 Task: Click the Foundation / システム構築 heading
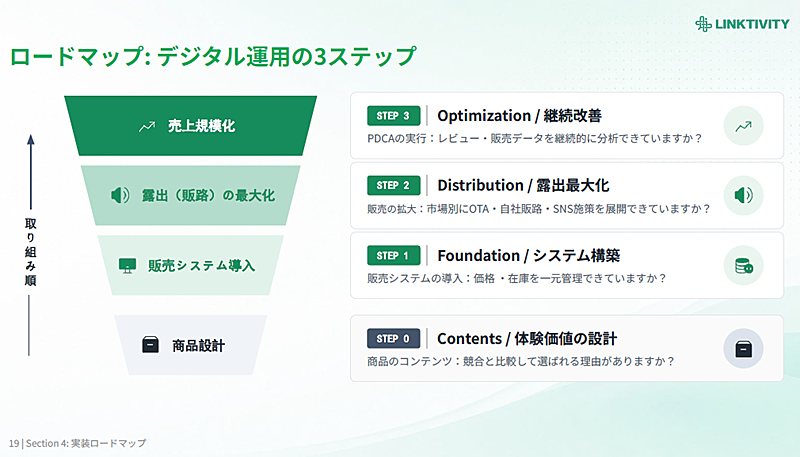529,255
